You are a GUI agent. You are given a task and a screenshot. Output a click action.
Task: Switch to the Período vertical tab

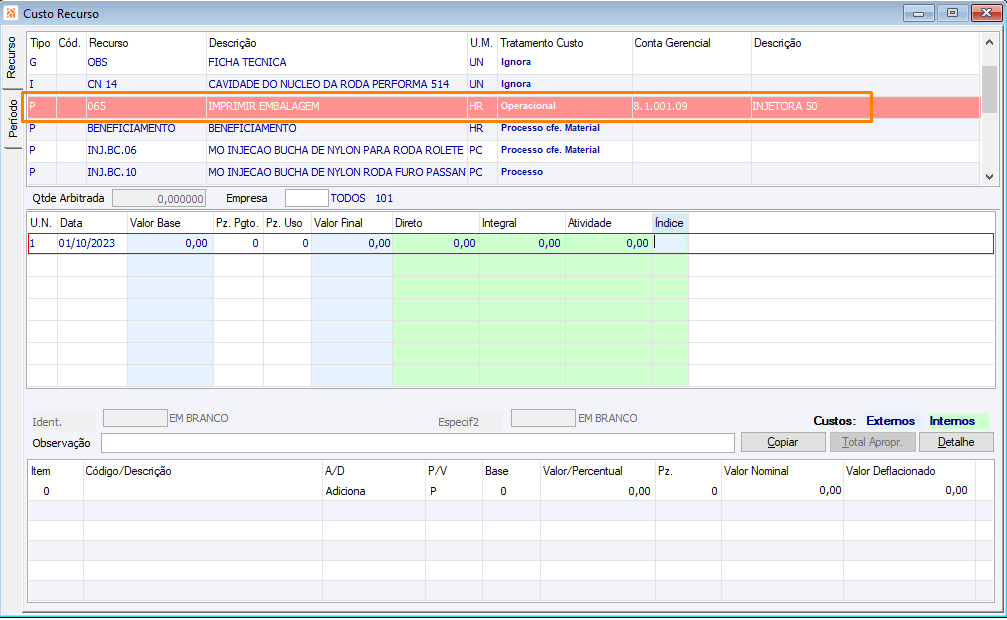pyautogui.click(x=12, y=119)
